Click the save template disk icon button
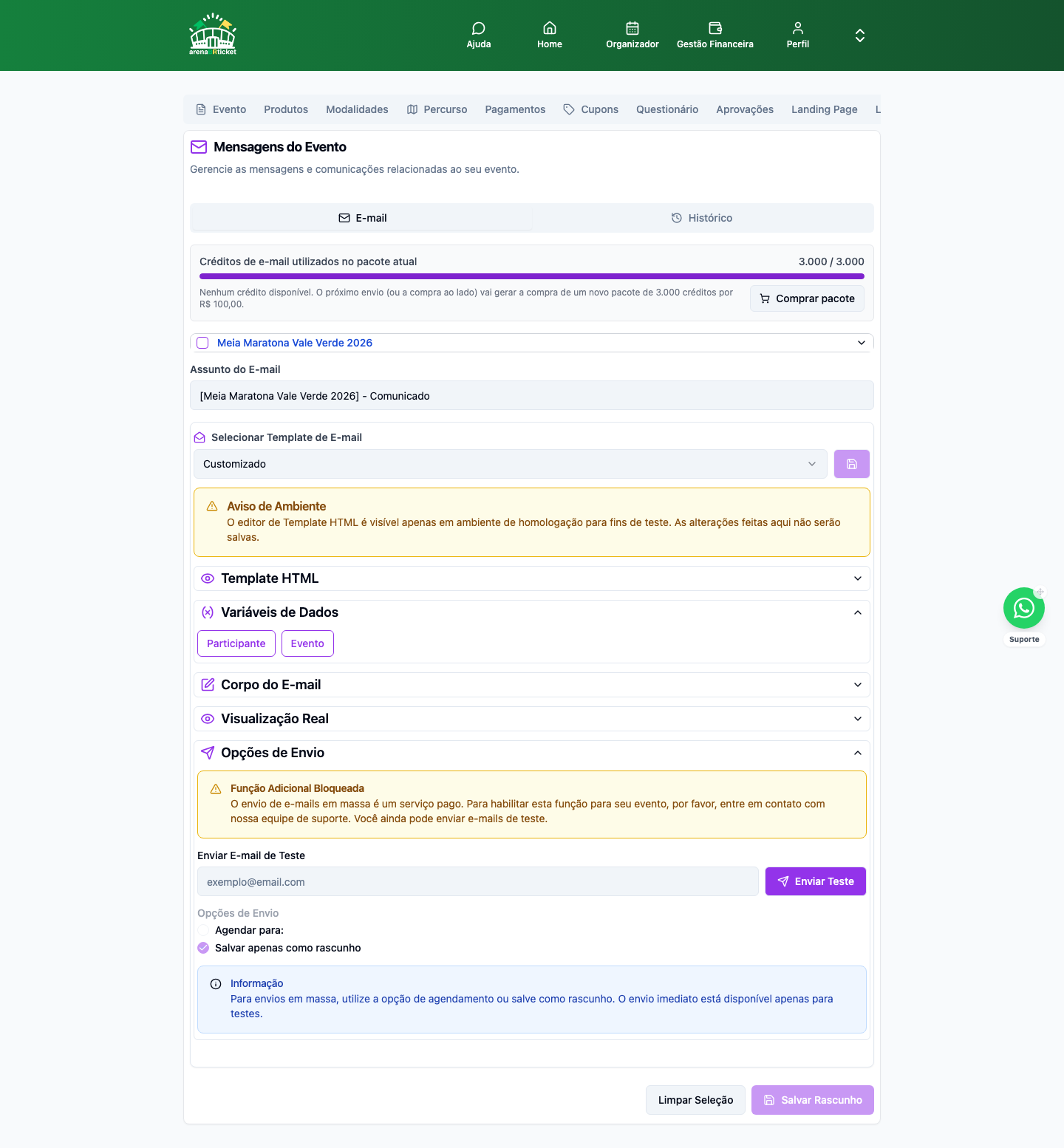 (x=852, y=464)
